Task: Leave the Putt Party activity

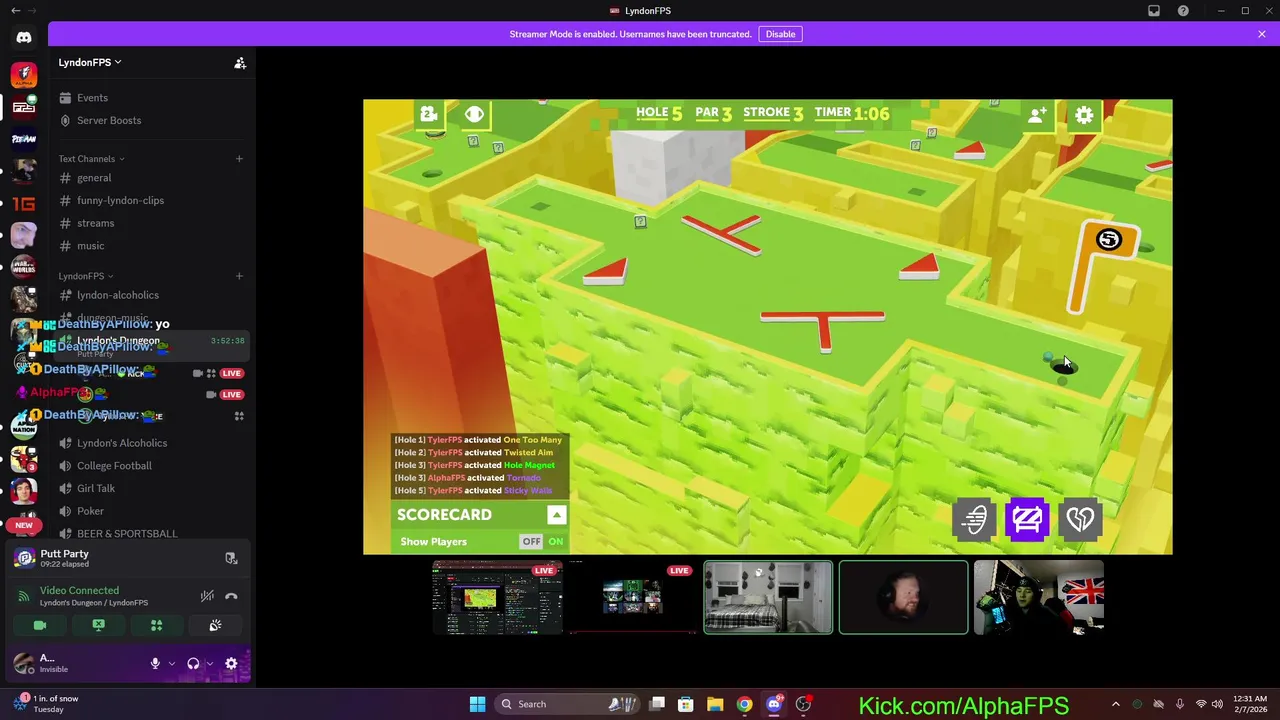Action: click(x=231, y=559)
